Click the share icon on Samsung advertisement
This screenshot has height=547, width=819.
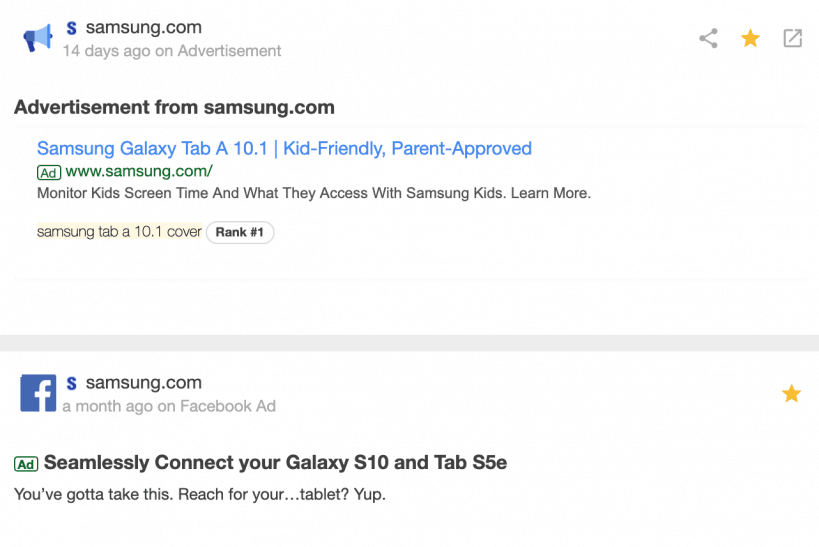[x=708, y=38]
